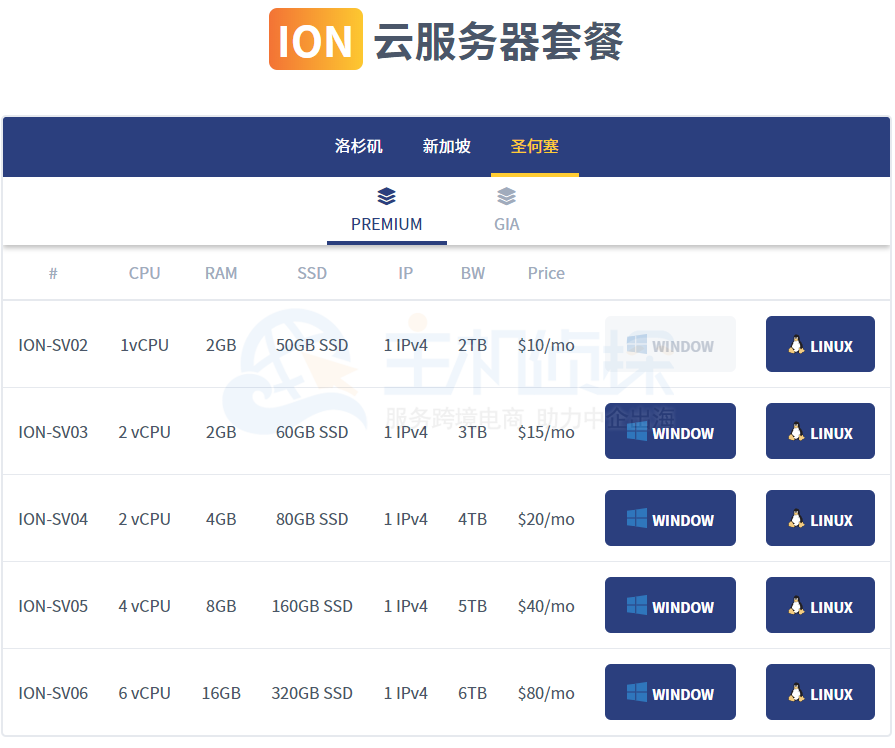Click the $80/mo price on ION-SV06 row
This screenshot has width=895, height=748.
[x=546, y=692]
